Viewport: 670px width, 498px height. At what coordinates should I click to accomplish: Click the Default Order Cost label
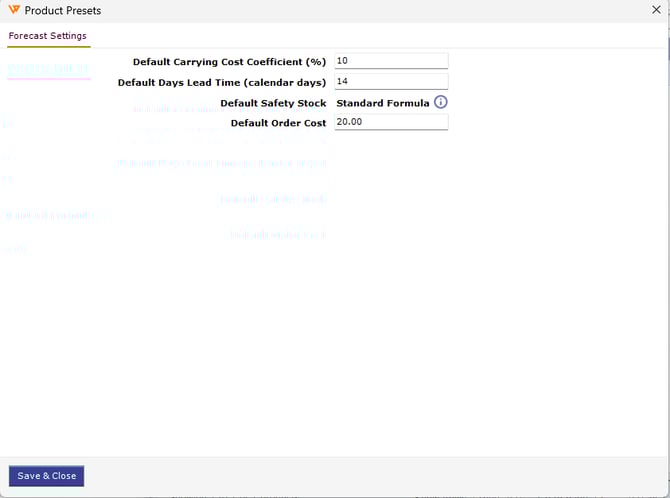pyautogui.click(x=278, y=123)
